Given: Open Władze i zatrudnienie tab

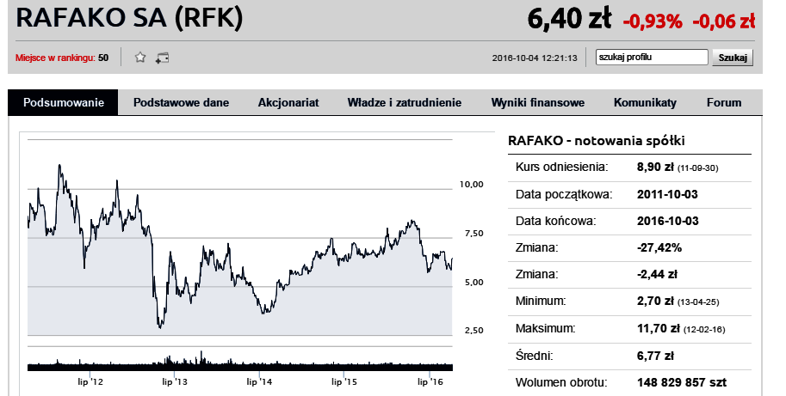Looking at the screenshot, I should (x=405, y=103).
